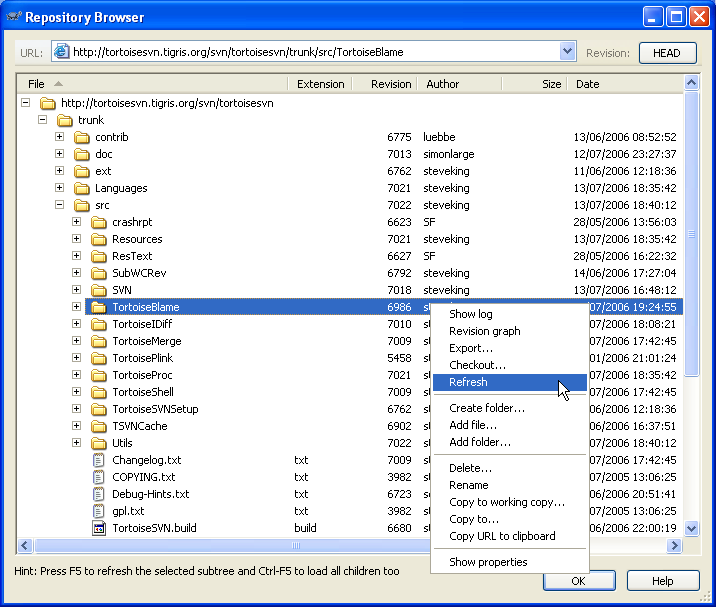This screenshot has height=607, width=716.
Task: Choose Revision graph menu entry
Action: coord(510,331)
